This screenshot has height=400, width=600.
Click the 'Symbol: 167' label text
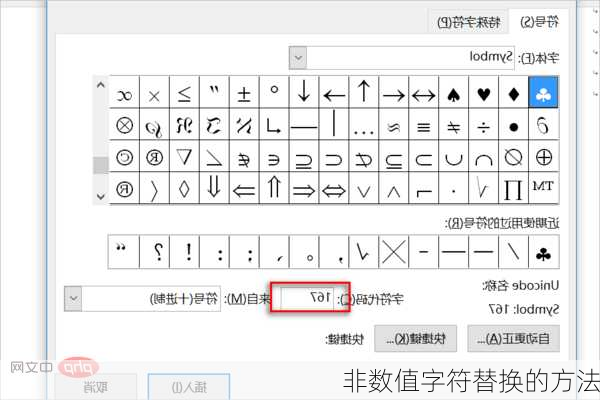point(524,309)
